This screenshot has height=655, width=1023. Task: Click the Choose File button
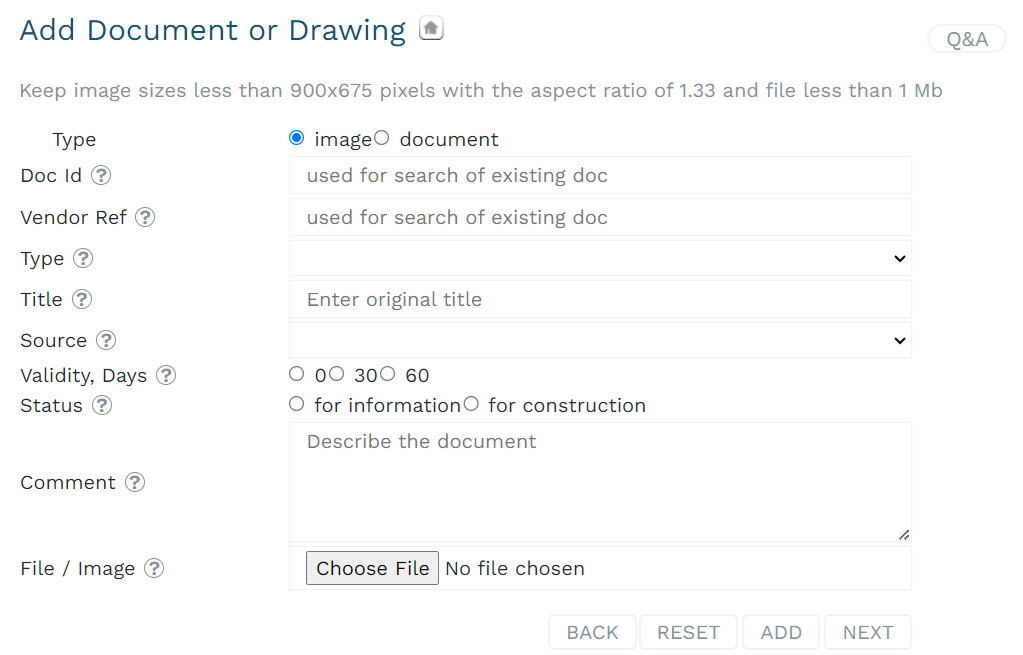373,568
